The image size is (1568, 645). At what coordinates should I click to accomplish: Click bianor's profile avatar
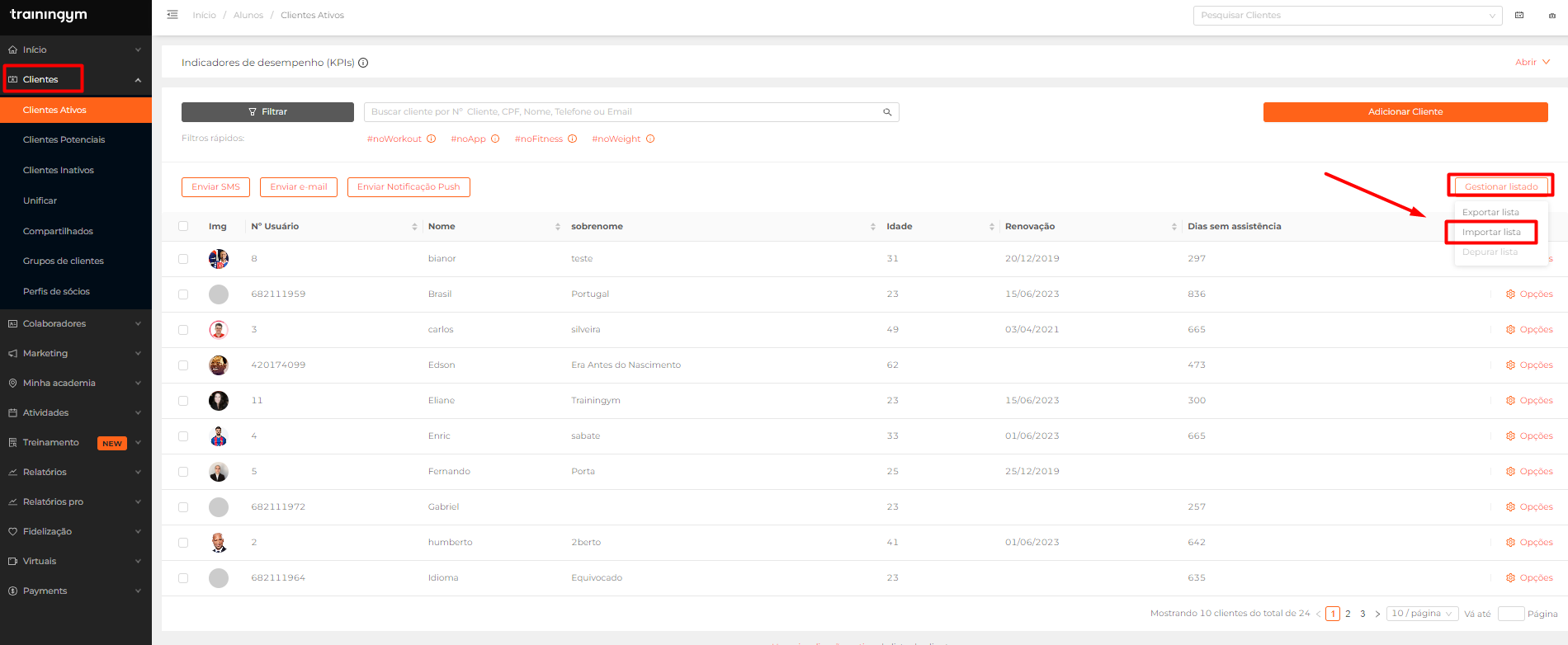coord(219,259)
